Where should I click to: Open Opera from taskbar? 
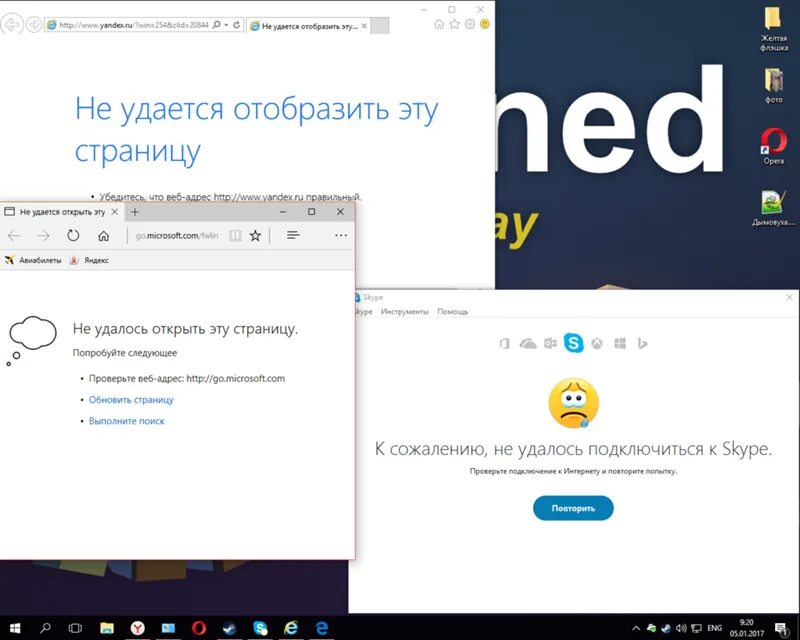198,628
